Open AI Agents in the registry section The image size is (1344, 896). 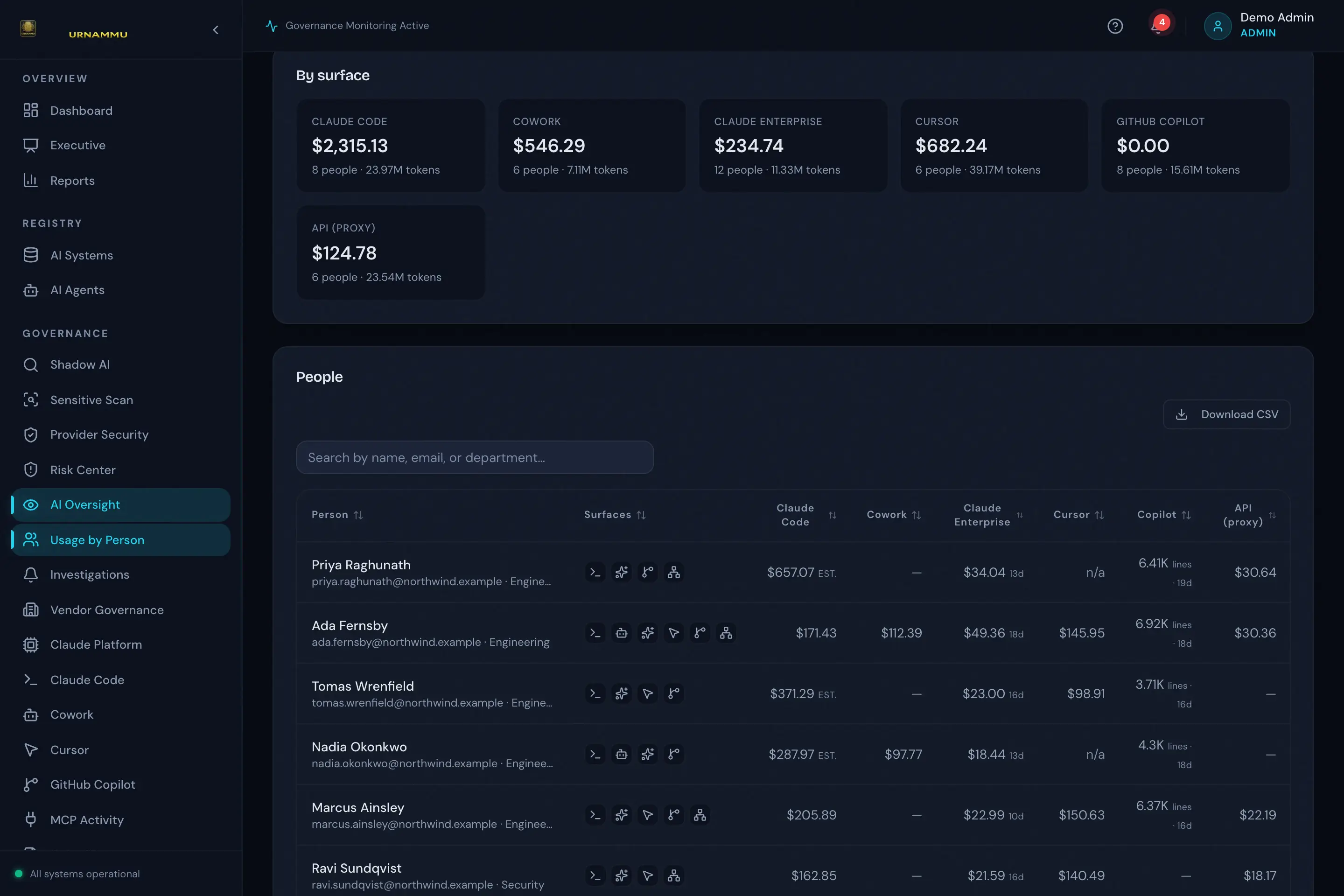(x=120, y=290)
